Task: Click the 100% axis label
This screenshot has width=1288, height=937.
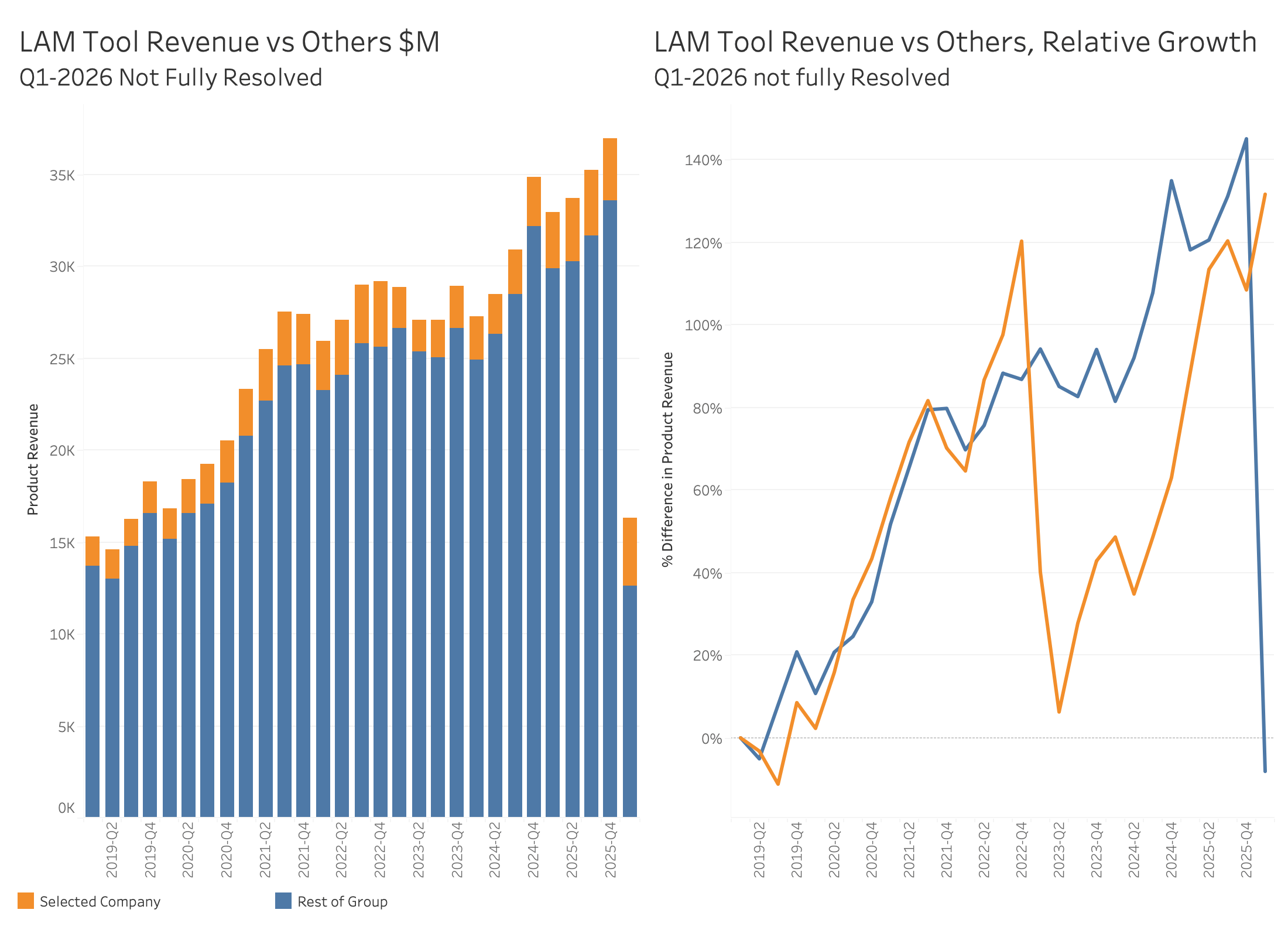Action: pos(703,325)
